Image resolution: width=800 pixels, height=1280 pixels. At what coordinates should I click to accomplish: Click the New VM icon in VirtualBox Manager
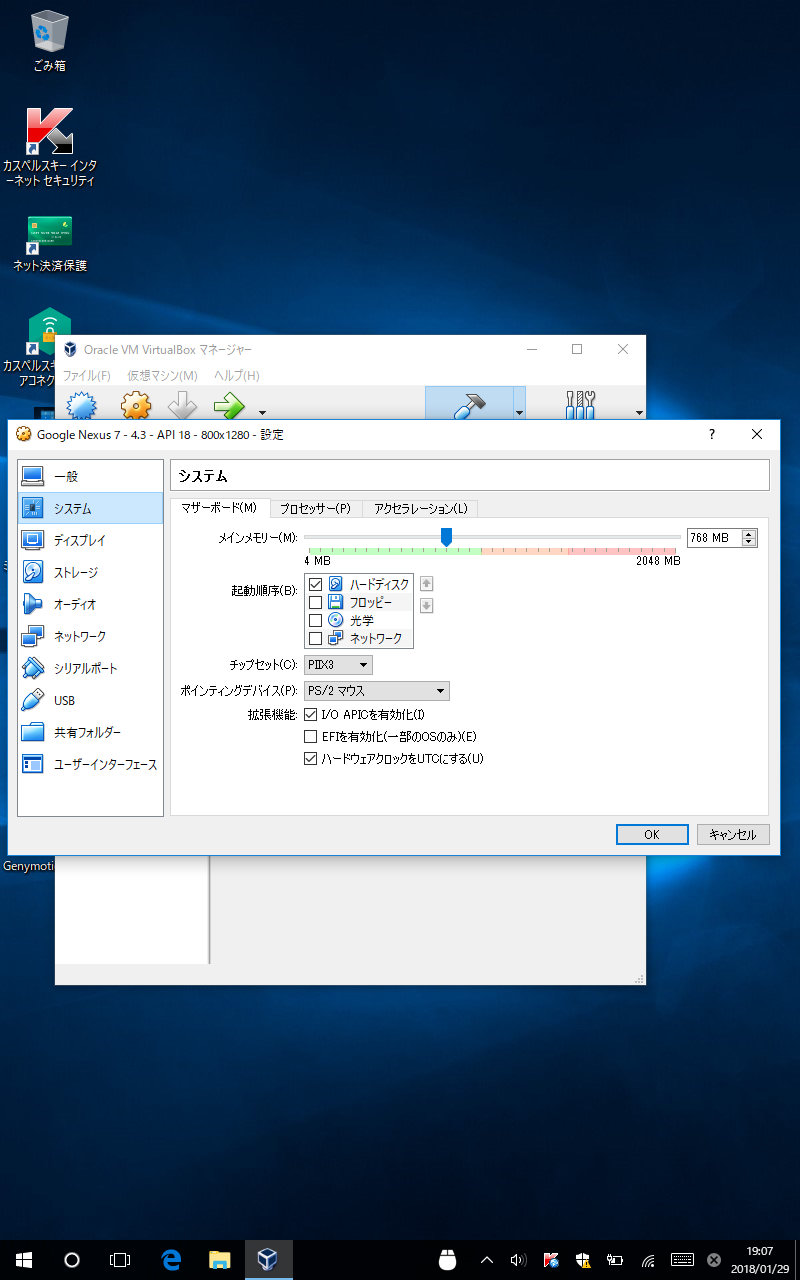click(x=81, y=406)
